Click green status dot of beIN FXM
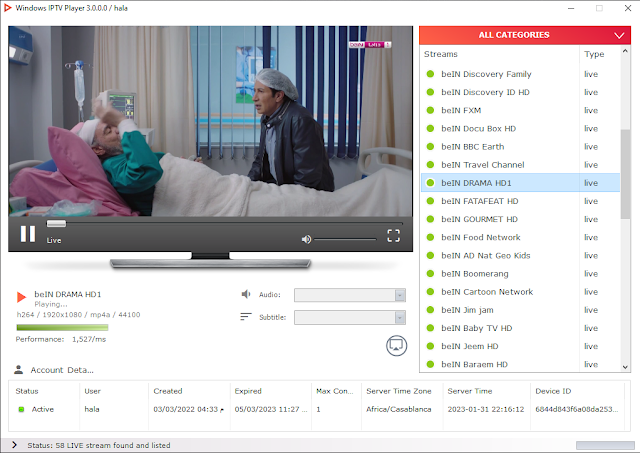 click(x=430, y=110)
